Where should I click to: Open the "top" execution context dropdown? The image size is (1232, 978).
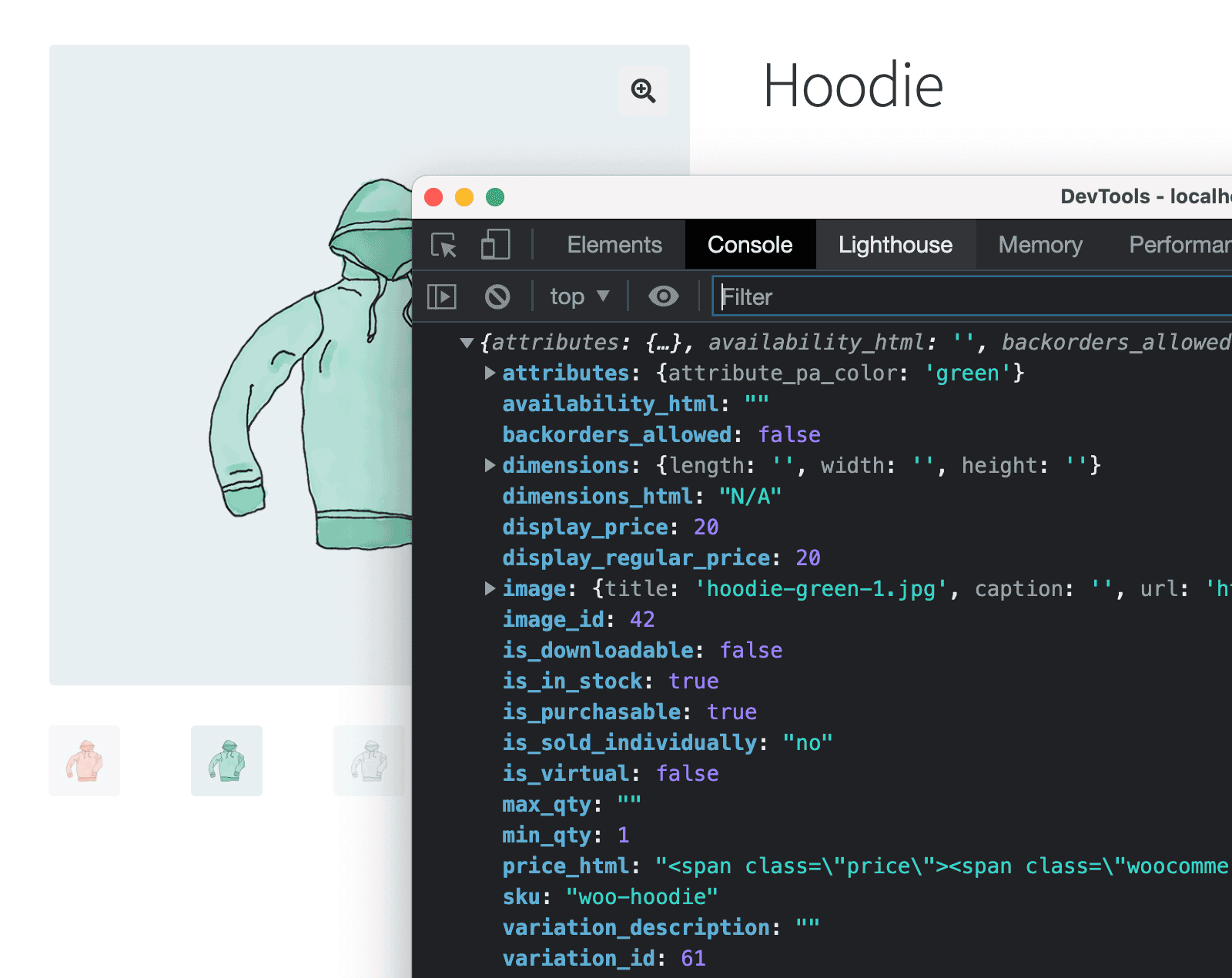[578, 296]
